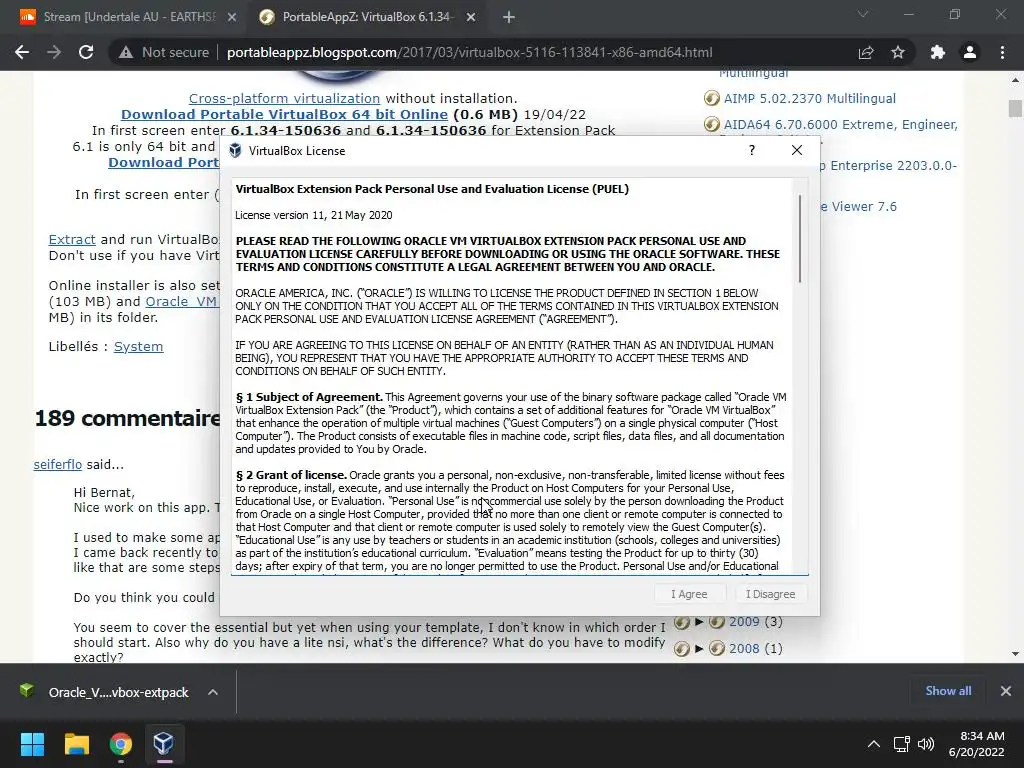
Task: Open the Chrome extensions puzzle icon
Action: [938, 52]
